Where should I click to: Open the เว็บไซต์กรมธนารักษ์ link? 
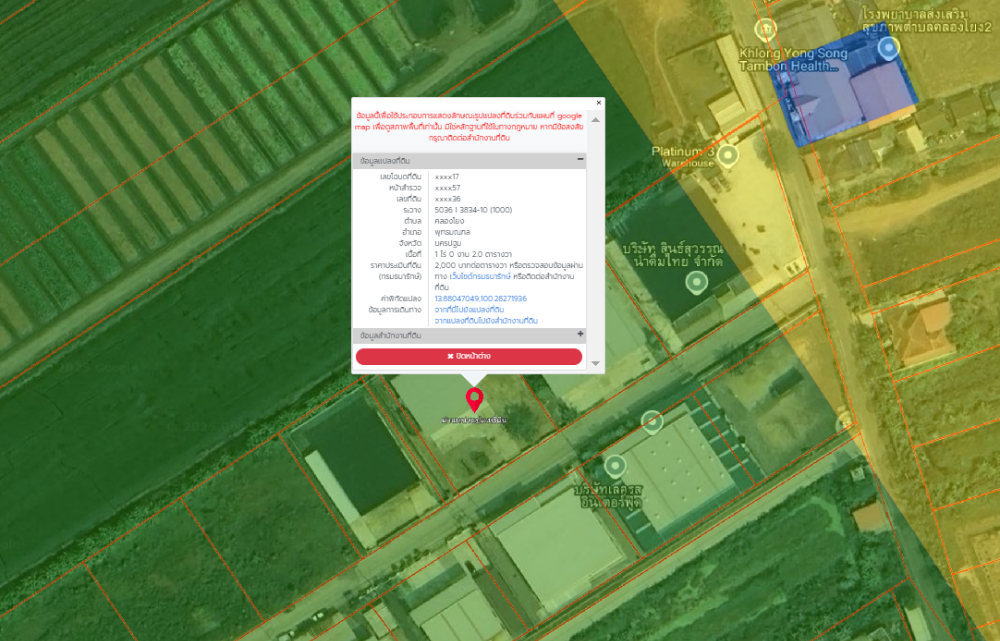[480, 275]
